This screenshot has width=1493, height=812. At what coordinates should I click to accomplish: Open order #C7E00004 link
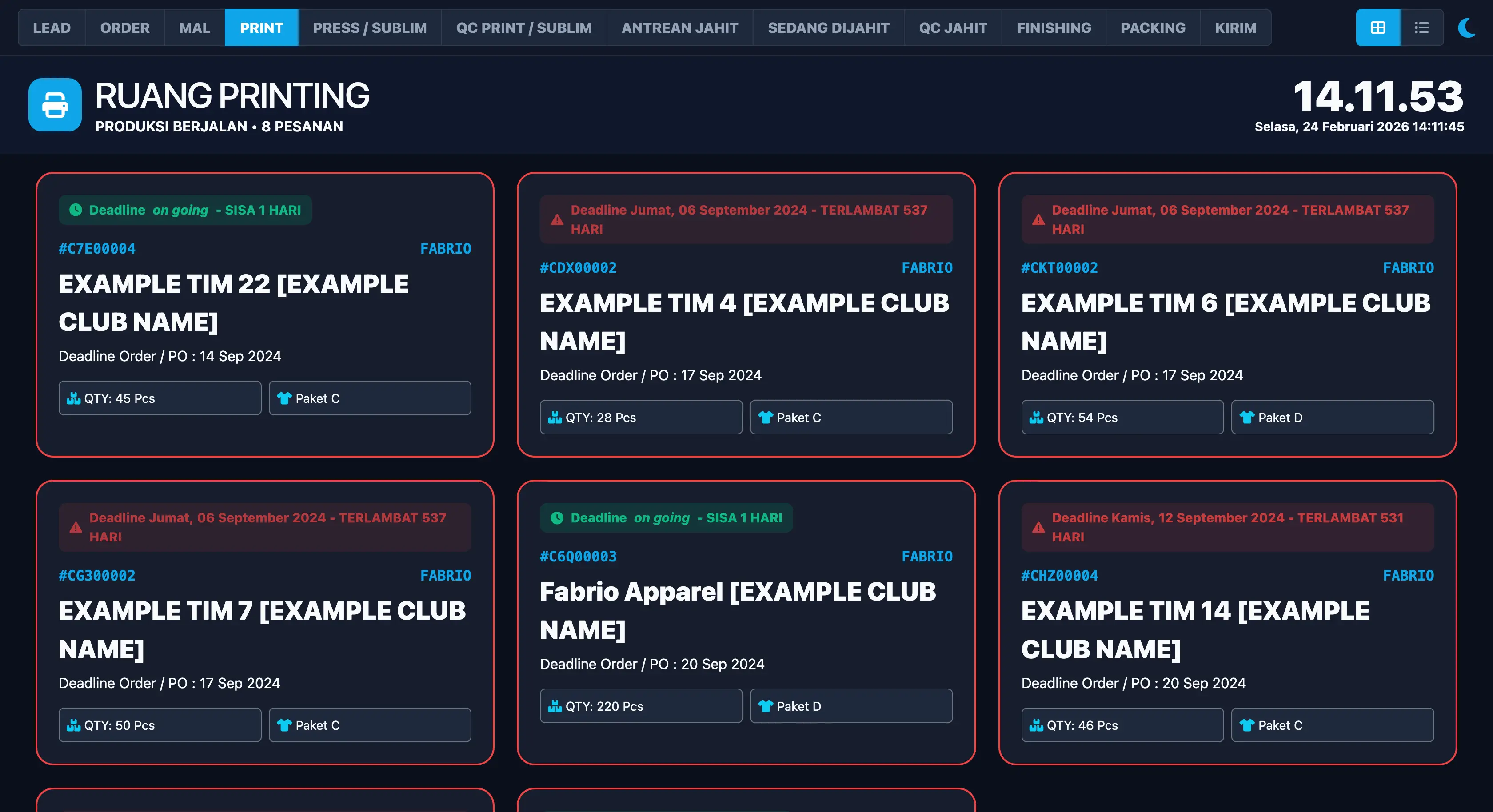(97, 249)
